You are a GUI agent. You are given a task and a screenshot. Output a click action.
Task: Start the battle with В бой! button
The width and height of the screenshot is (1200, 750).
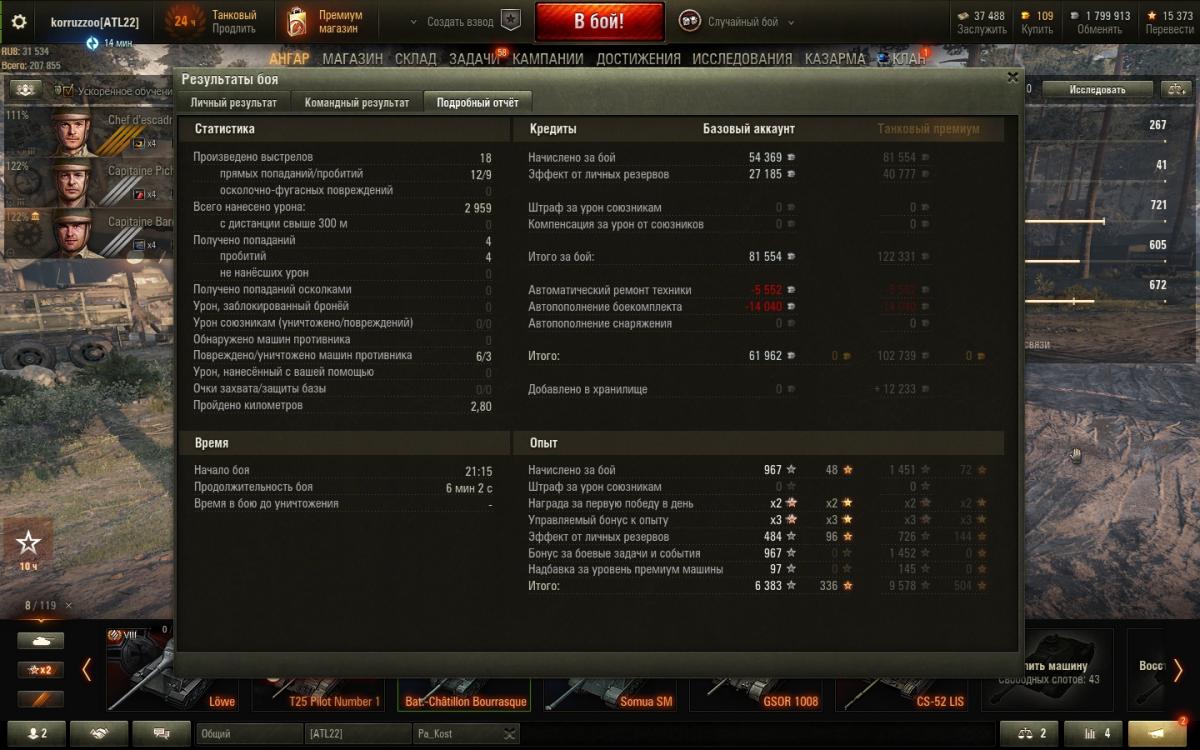(x=599, y=21)
